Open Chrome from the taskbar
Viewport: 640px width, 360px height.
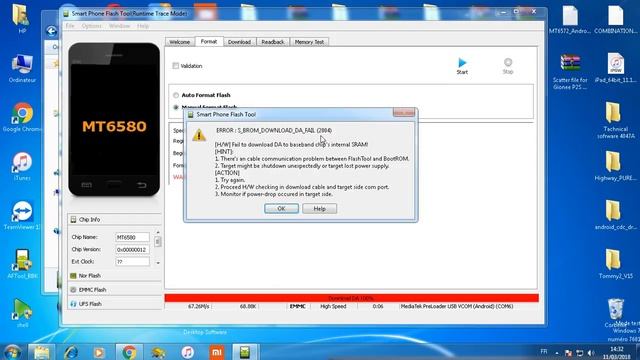(129, 352)
